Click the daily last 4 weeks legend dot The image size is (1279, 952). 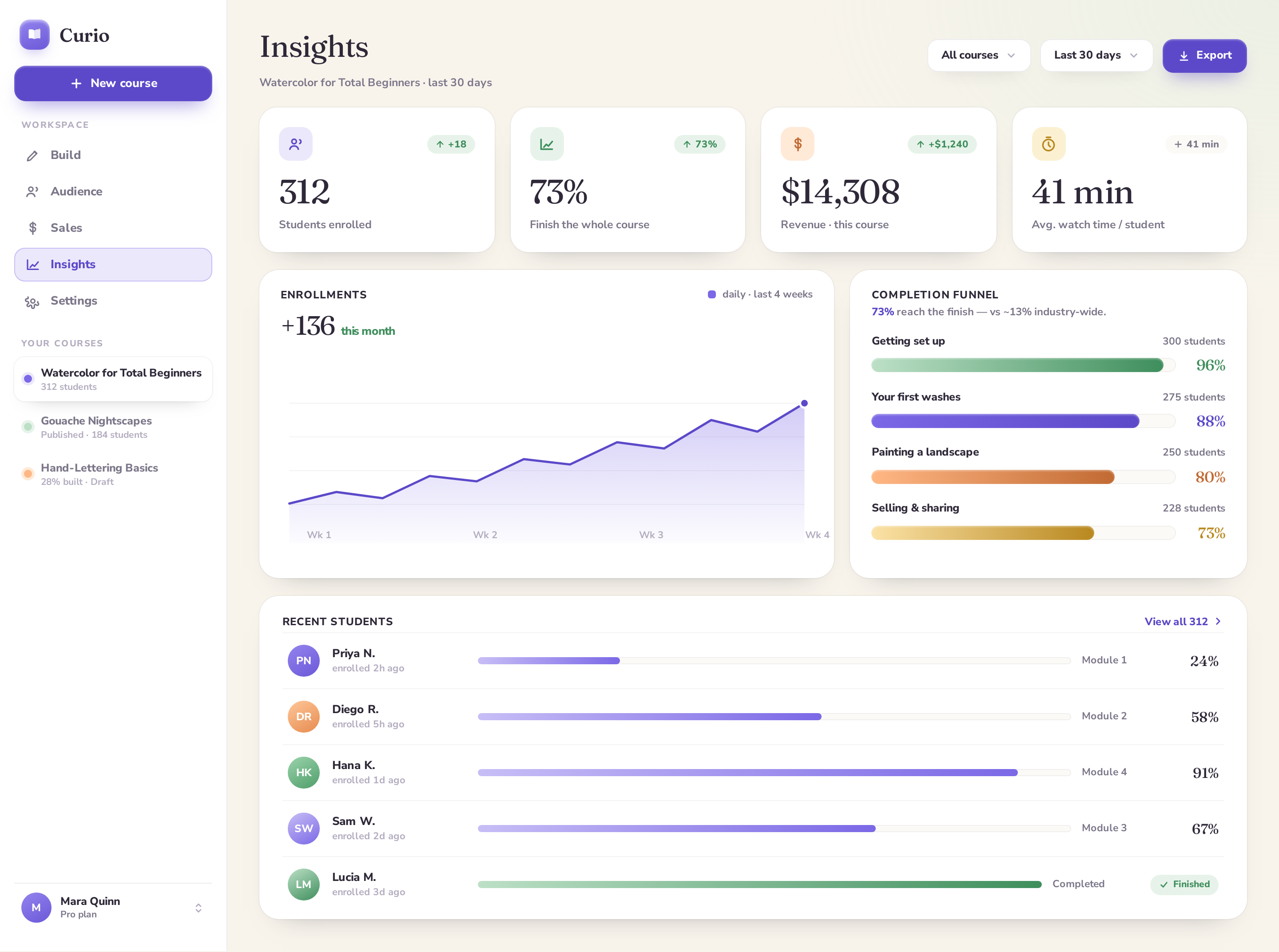(x=711, y=294)
